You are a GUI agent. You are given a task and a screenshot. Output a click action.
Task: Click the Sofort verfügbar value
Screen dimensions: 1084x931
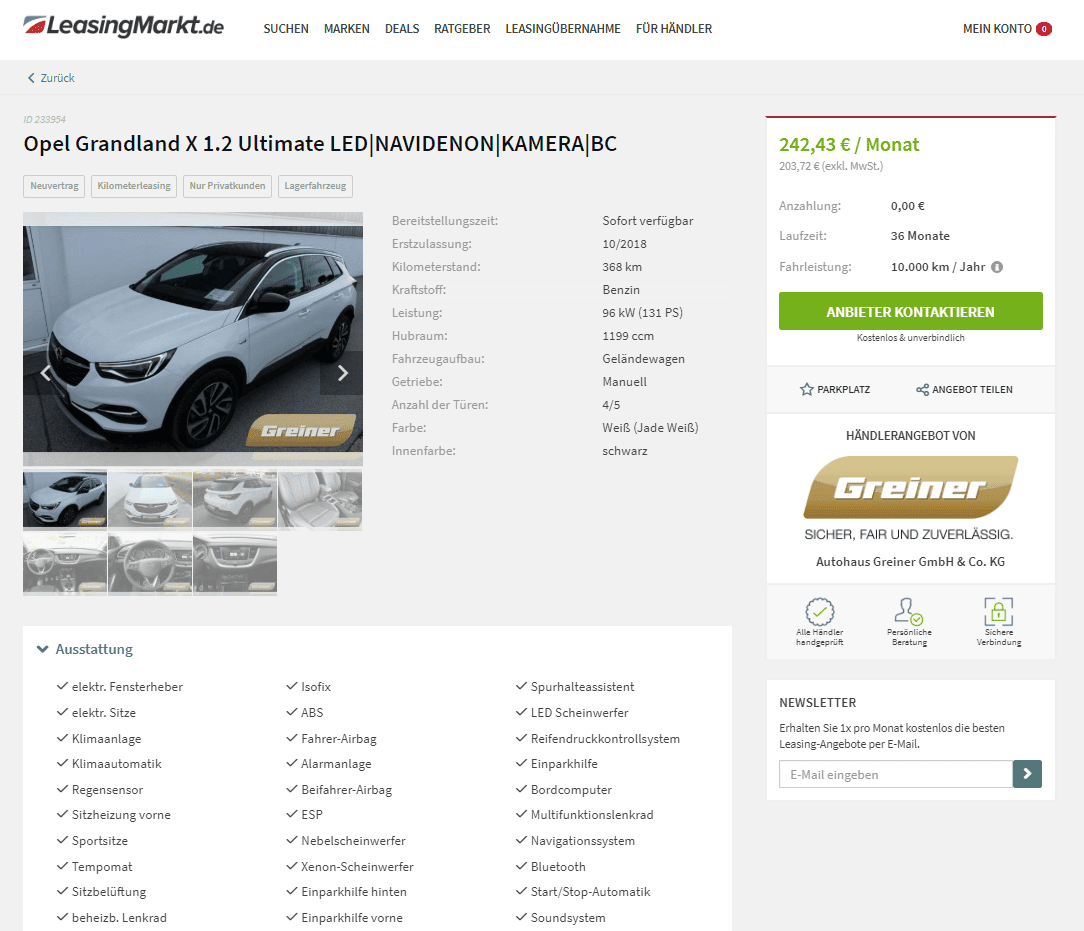(x=648, y=220)
